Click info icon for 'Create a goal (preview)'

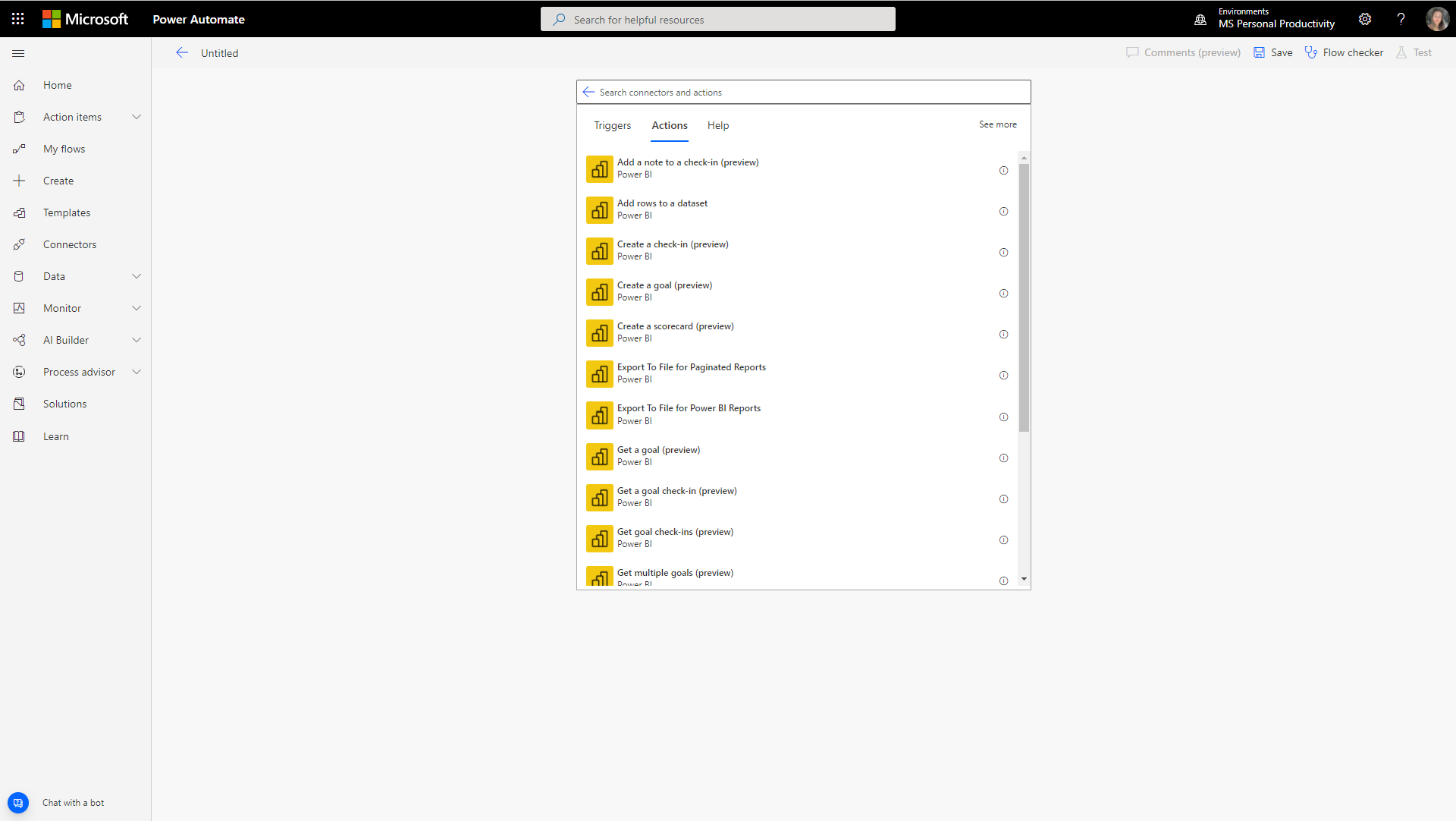[x=1004, y=293]
